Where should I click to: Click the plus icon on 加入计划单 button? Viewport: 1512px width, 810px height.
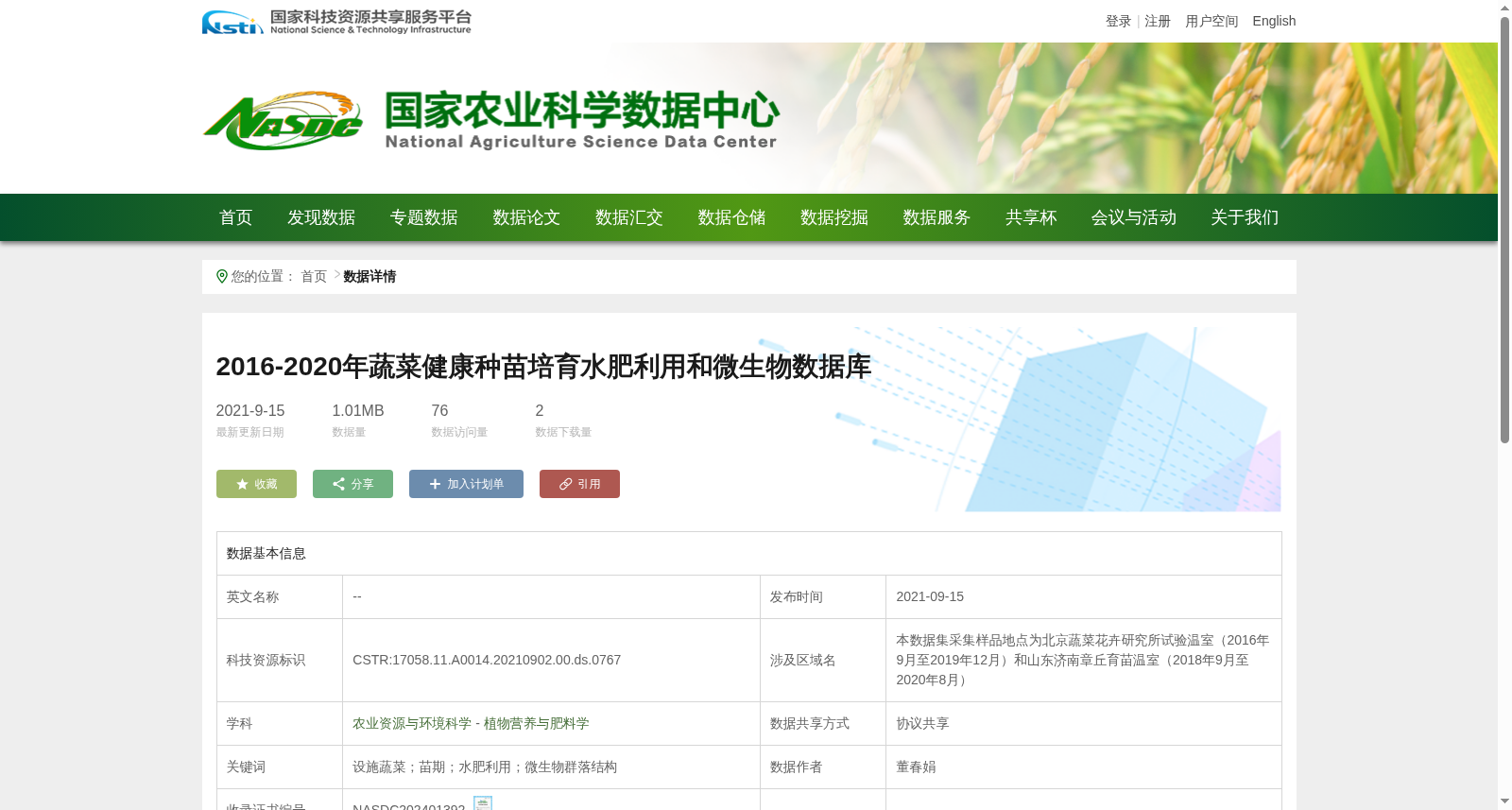[435, 484]
